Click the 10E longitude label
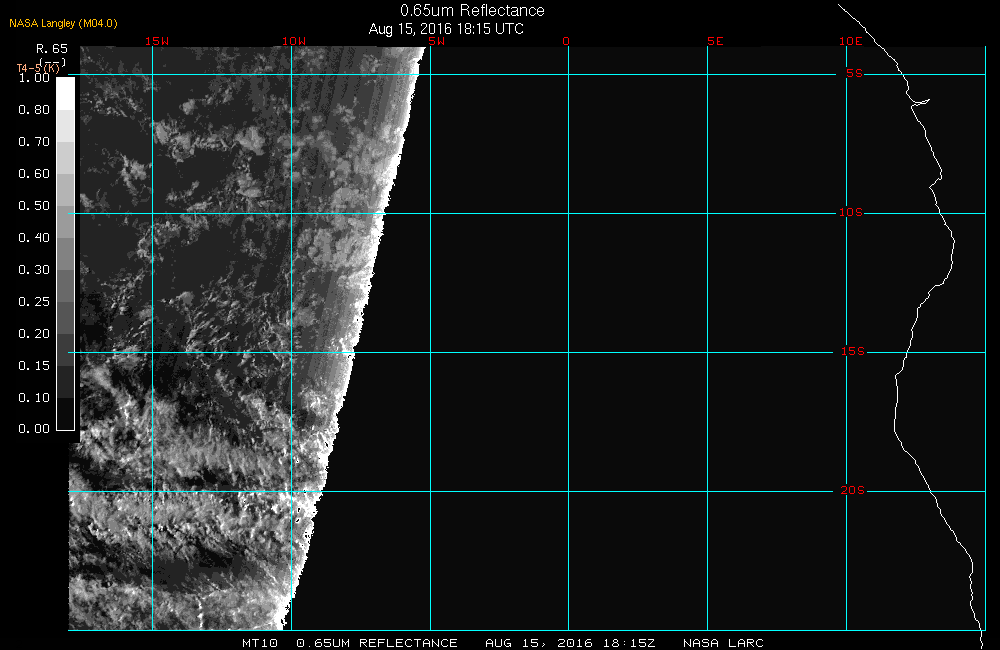1000x650 pixels. (x=851, y=41)
